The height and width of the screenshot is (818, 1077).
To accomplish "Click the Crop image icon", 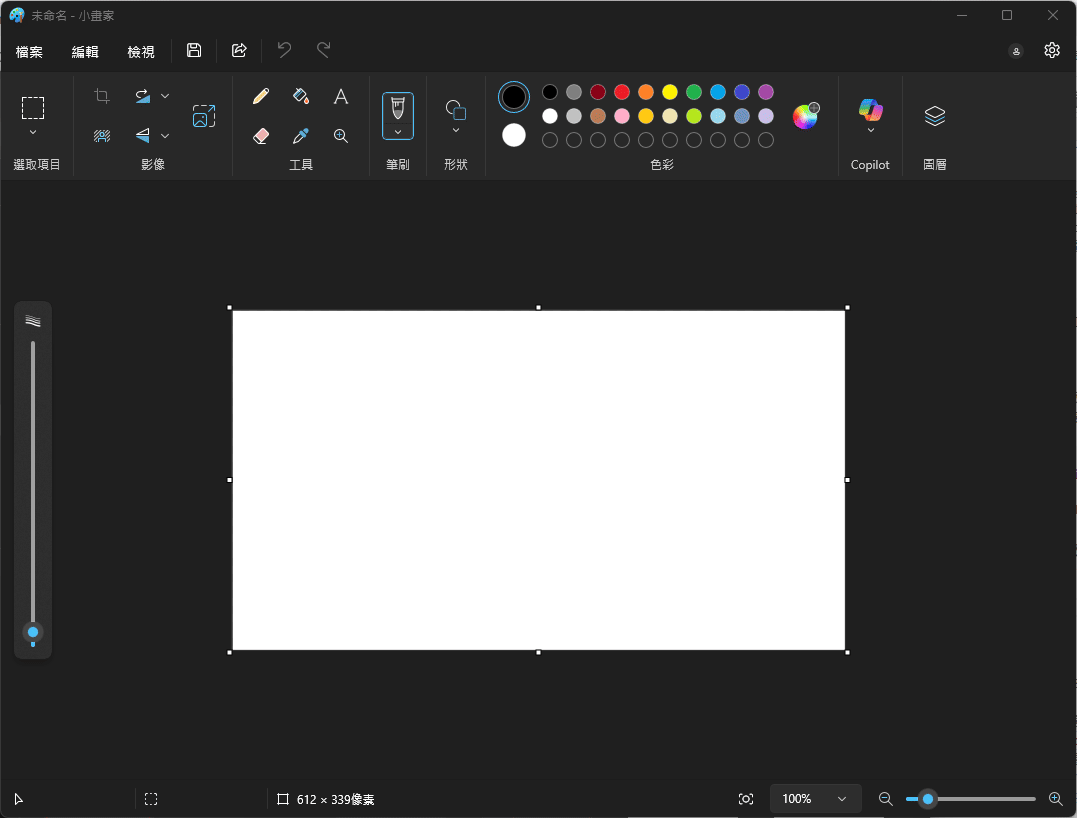I will (102, 96).
